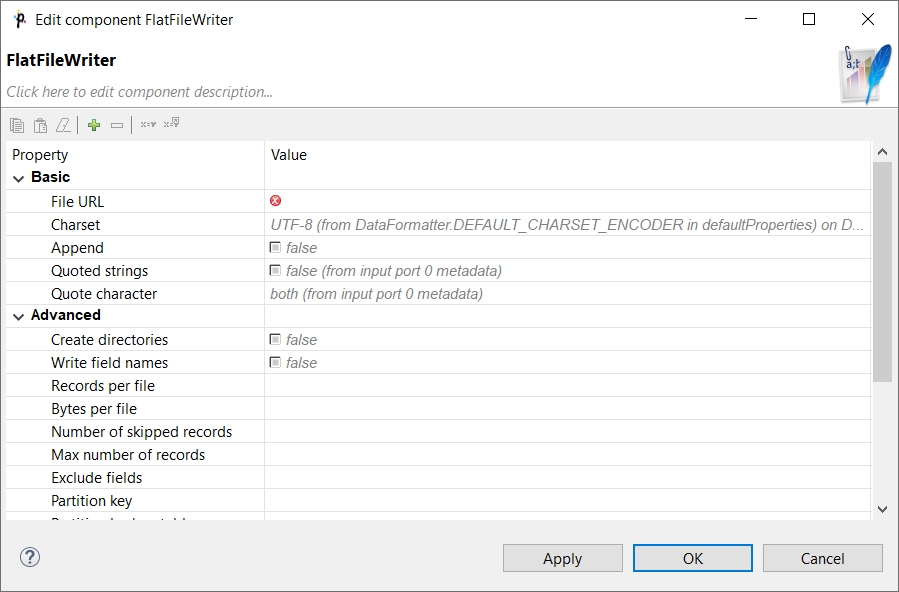The height and width of the screenshot is (592, 899).
Task: Collapse the Advanced property group
Action: point(18,316)
